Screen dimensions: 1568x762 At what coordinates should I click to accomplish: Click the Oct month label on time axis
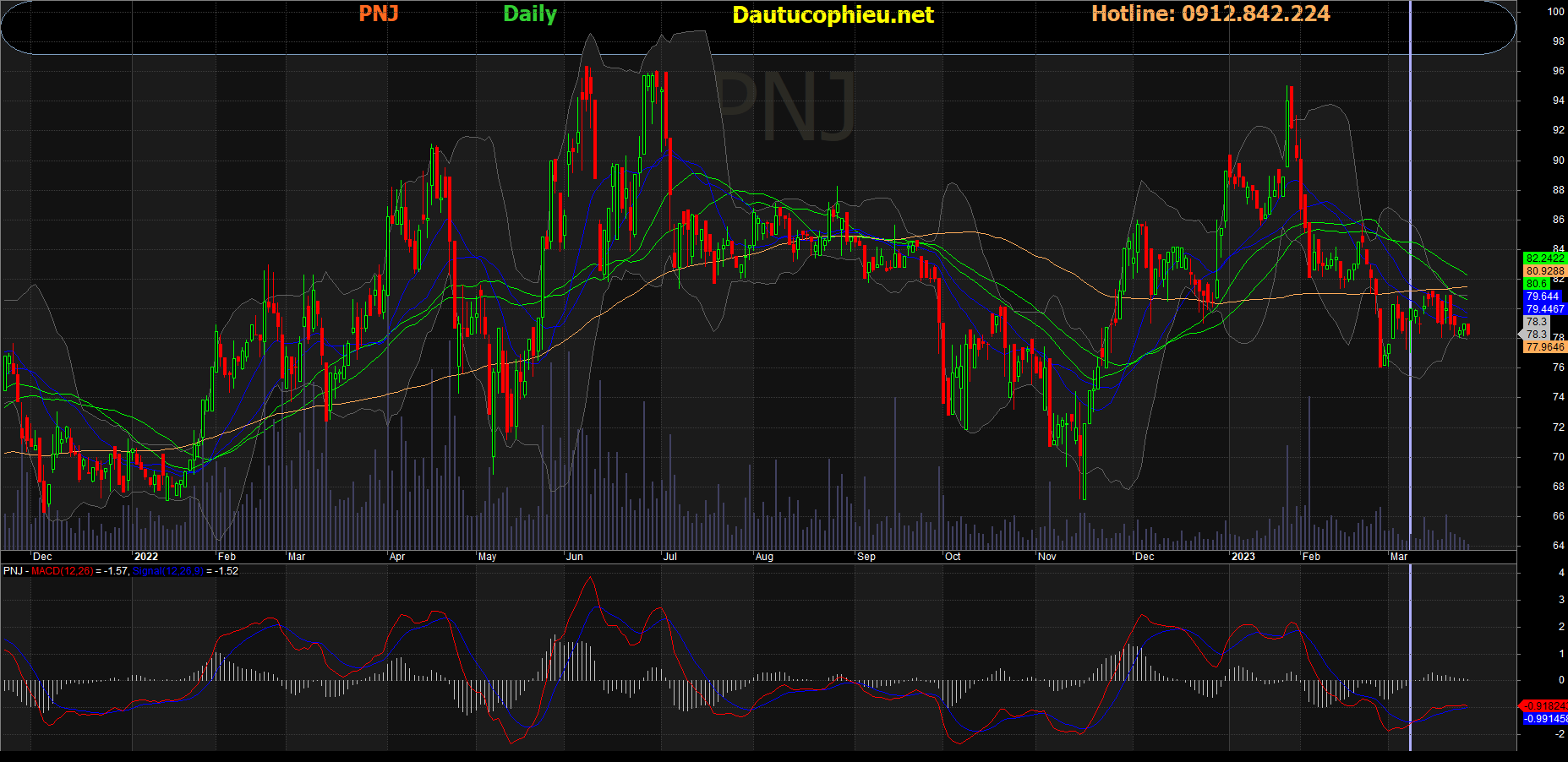click(x=953, y=557)
